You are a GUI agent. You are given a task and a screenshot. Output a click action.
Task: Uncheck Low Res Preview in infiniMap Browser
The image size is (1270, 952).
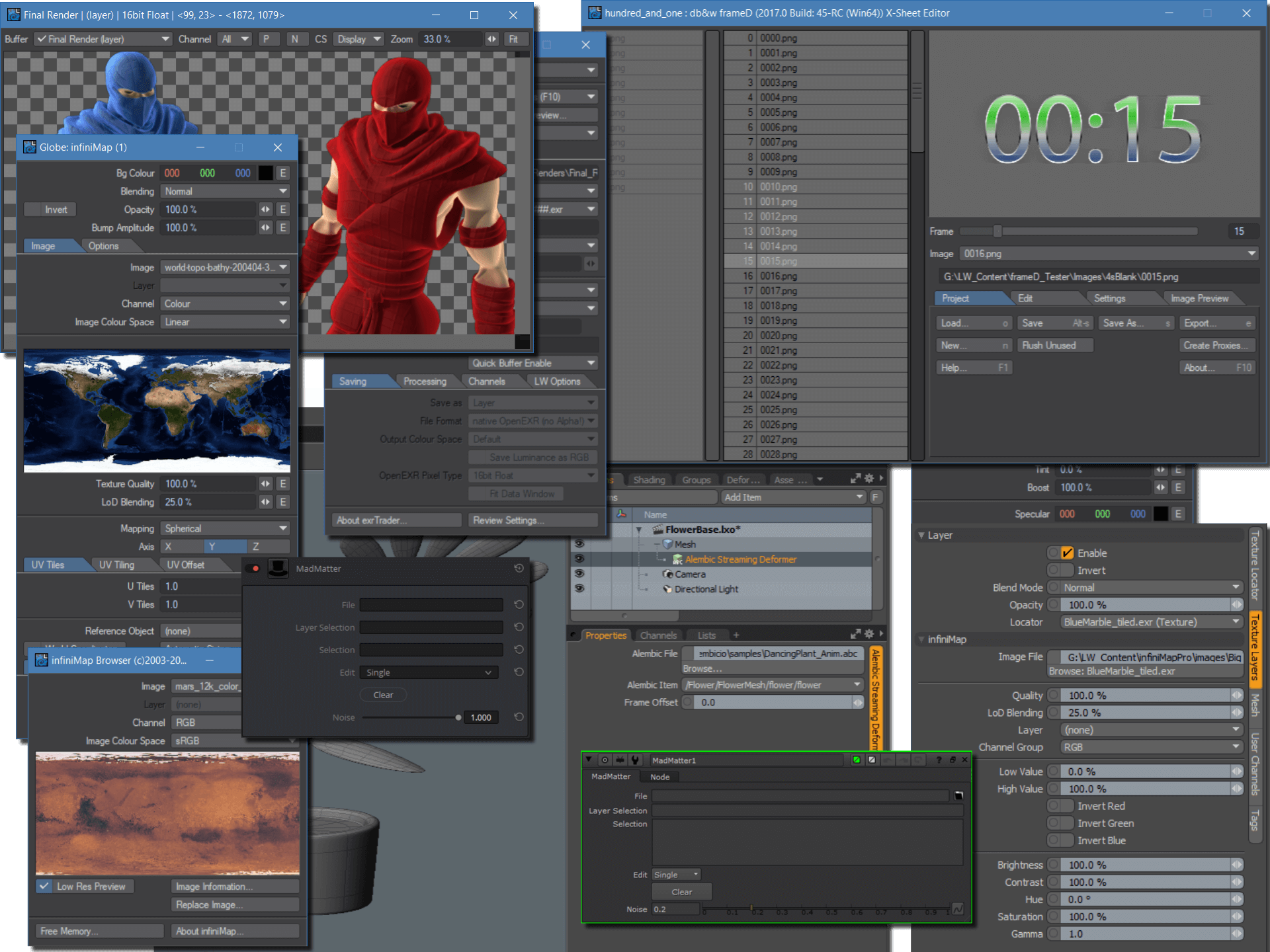44,887
